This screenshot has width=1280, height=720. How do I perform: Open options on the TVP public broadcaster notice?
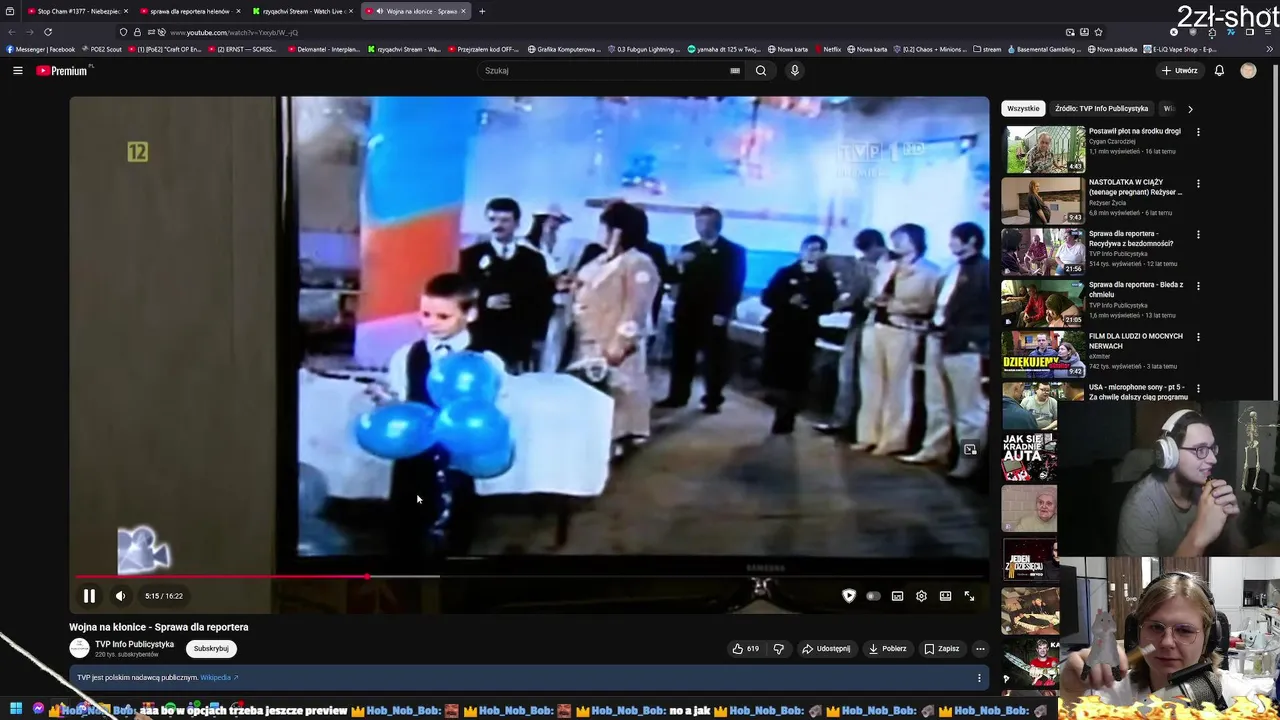(979, 678)
